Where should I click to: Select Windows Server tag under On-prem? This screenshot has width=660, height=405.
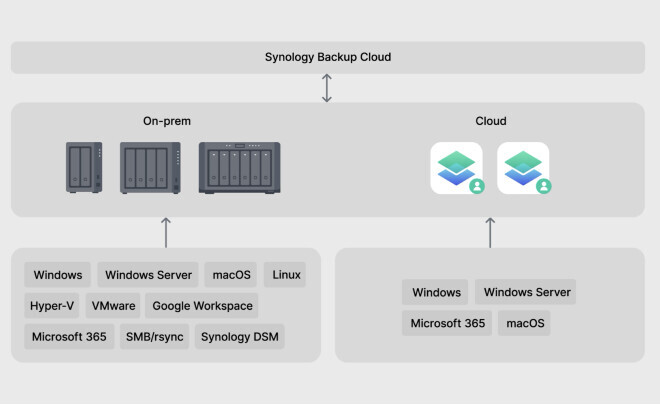148,275
